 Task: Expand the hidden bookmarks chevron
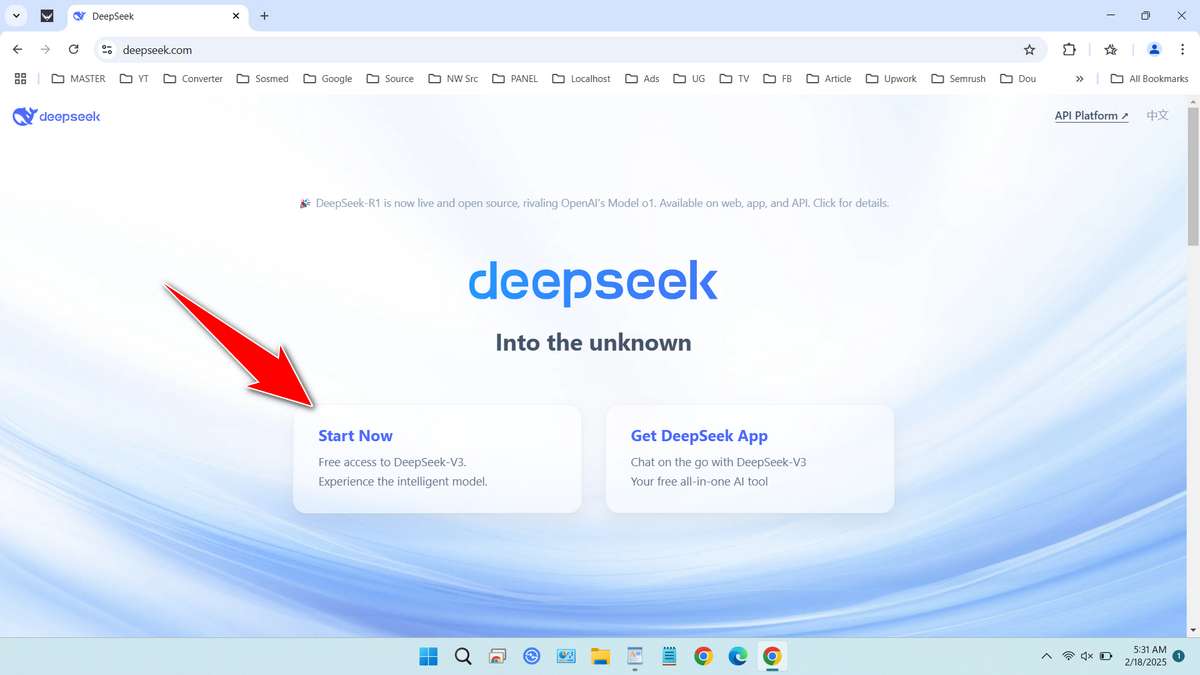click(x=1079, y=78)
